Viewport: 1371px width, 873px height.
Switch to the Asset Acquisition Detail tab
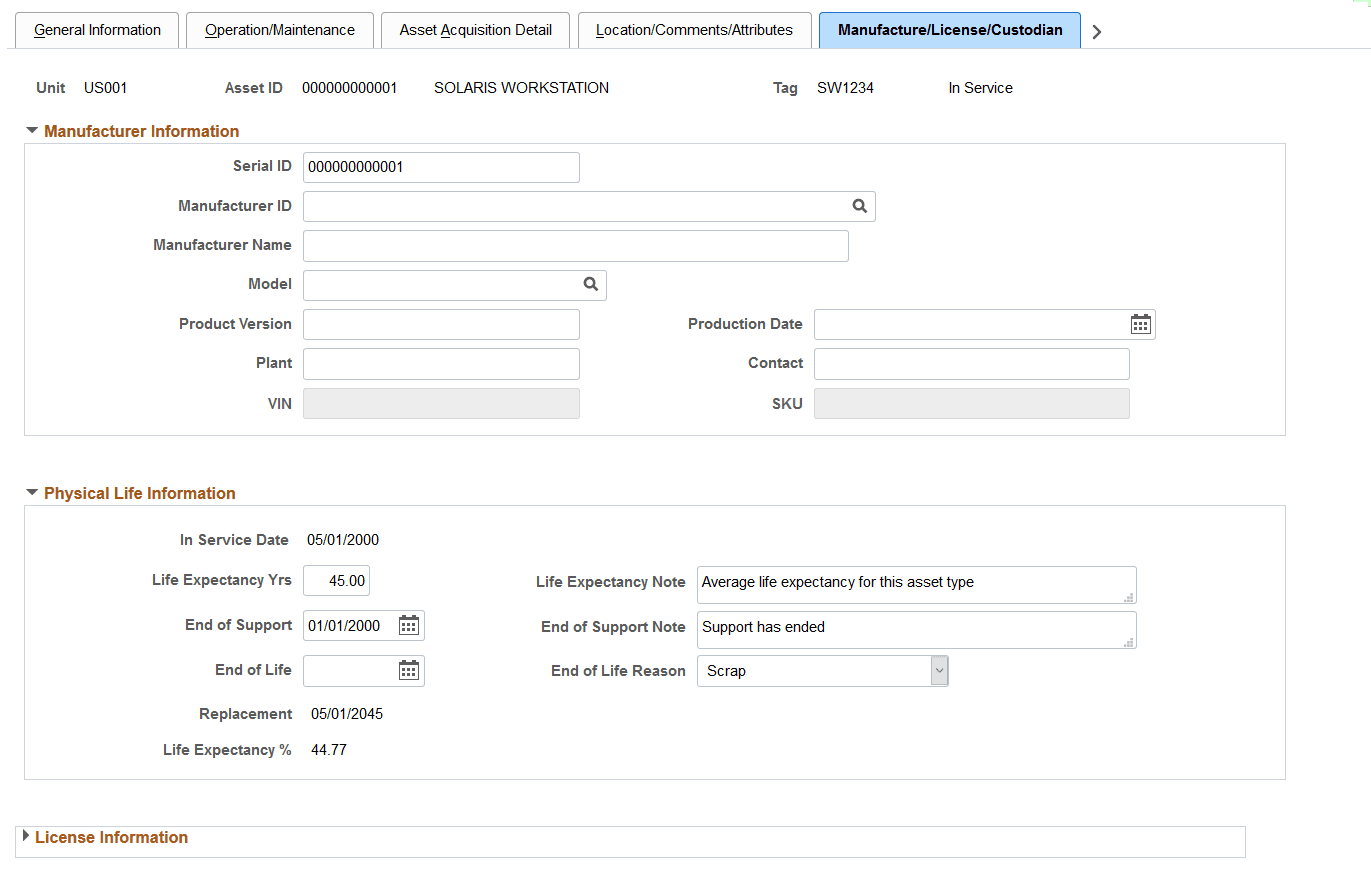click(475, 30)
